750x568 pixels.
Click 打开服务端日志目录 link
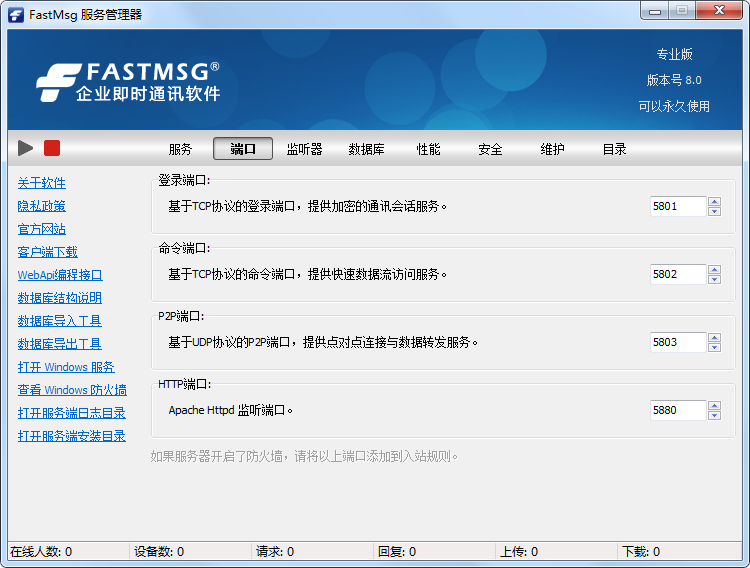(72, 413)
